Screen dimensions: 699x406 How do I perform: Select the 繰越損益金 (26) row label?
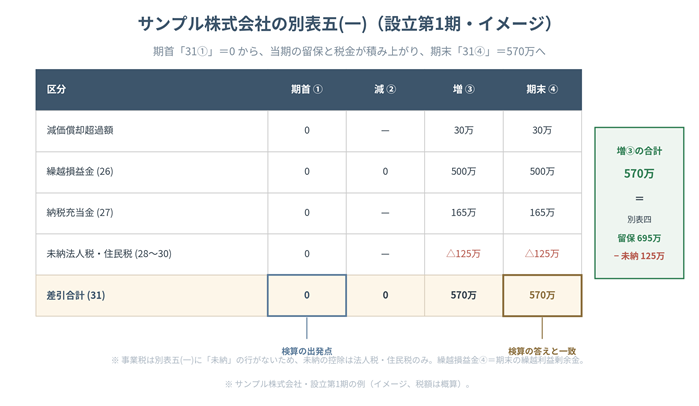[x=80, y=172]
